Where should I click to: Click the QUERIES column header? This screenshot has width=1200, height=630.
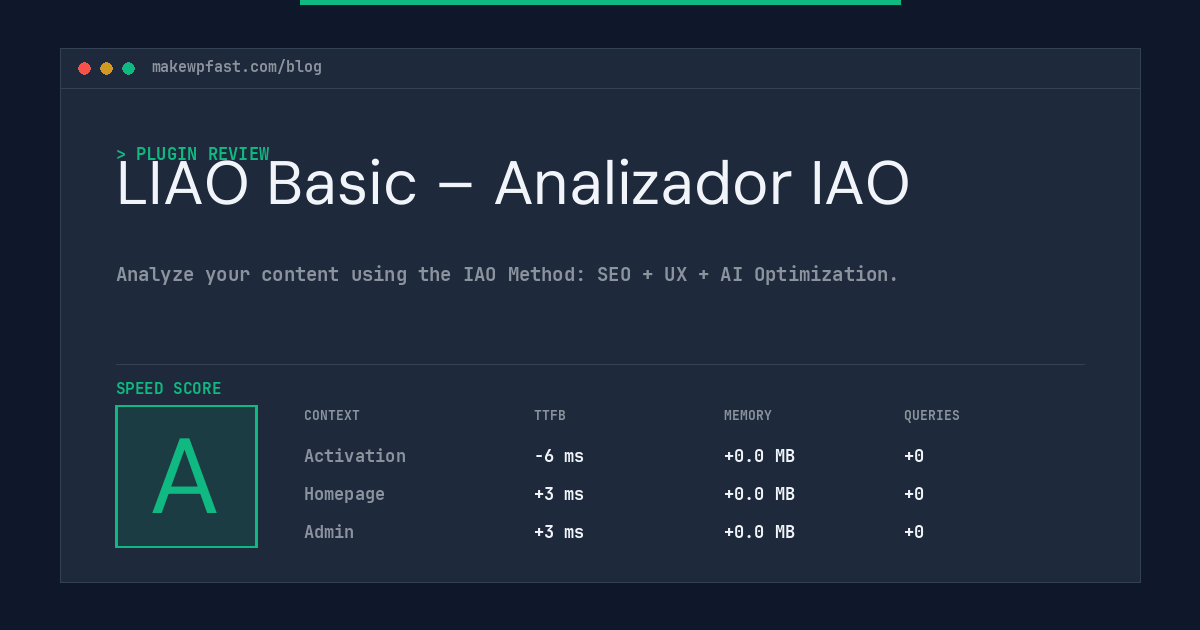click(932, 416)
